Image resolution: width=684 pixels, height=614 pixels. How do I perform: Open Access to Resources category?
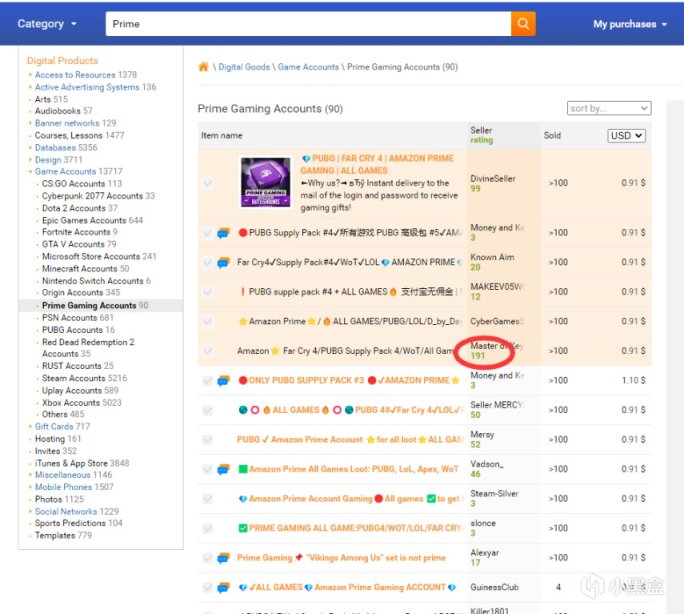point(75,75)
